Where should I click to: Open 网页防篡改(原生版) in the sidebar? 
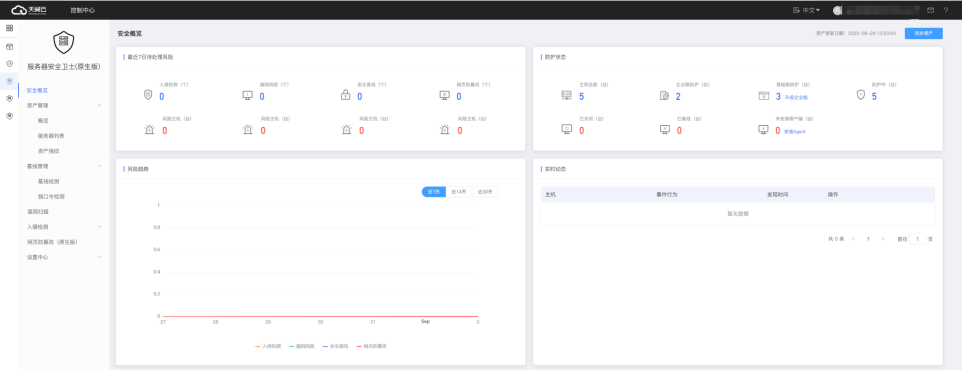click(52, 242)
